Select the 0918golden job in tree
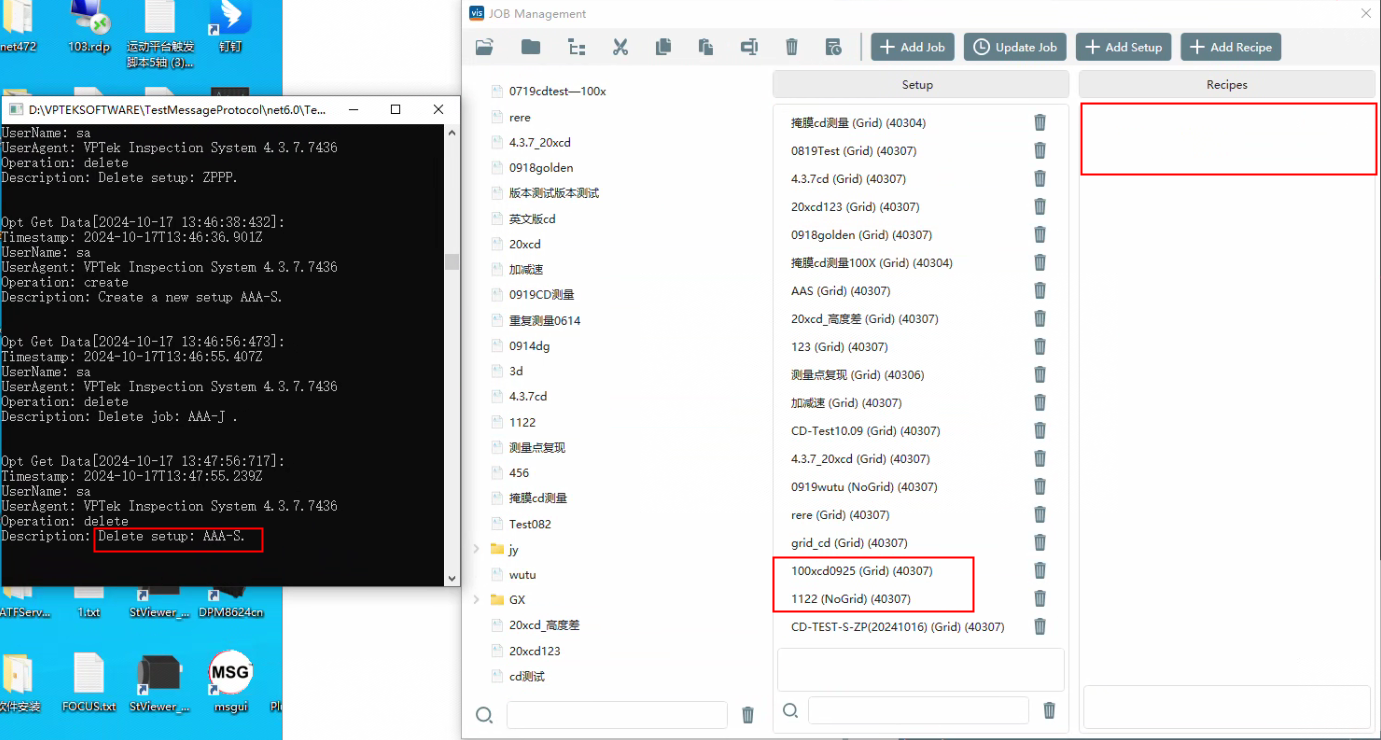This screenshot has width=1381, height=740. (x=541, y=168)
